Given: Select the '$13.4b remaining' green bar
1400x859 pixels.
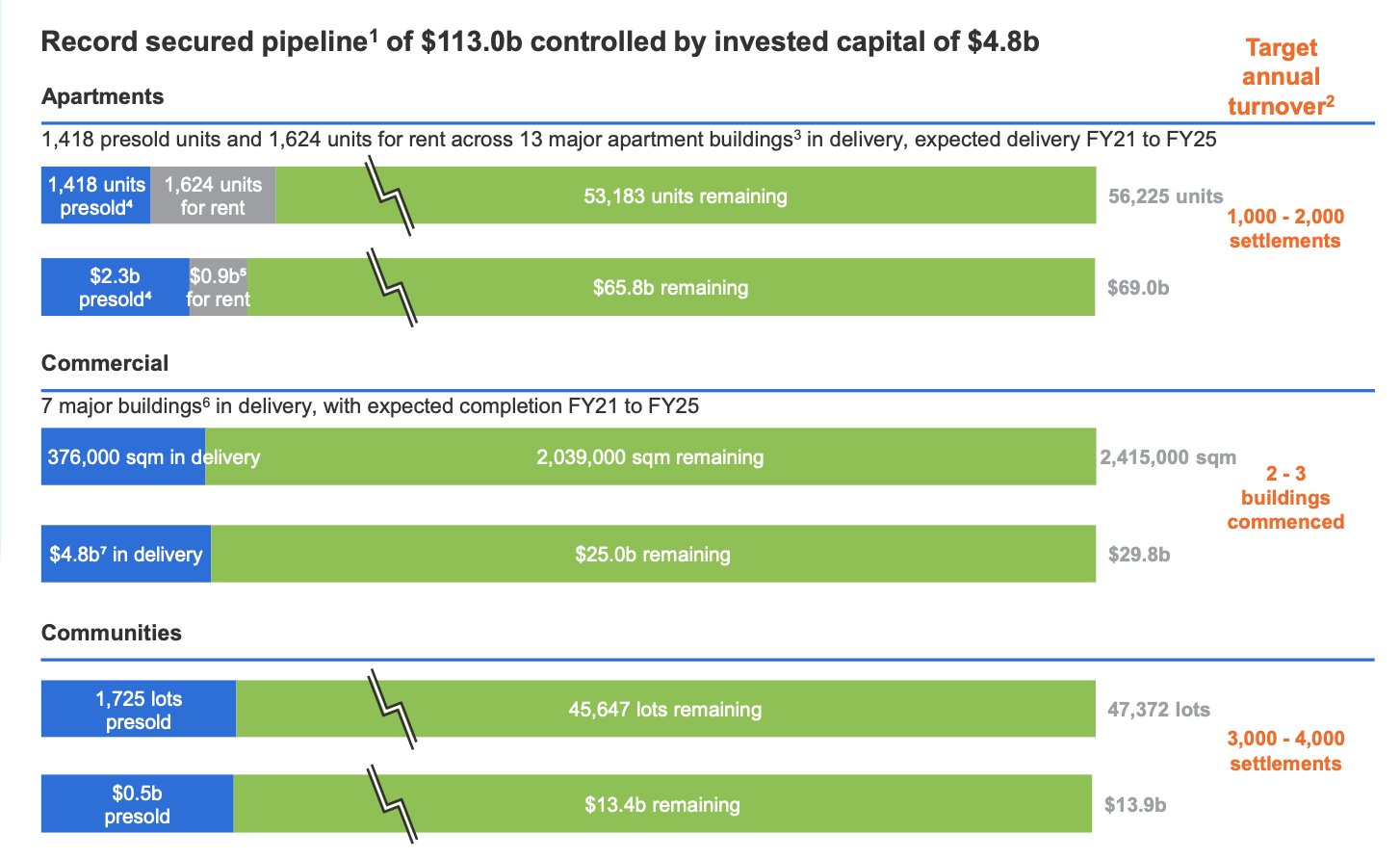Looking at the screenshot, I should coord(661,804).
